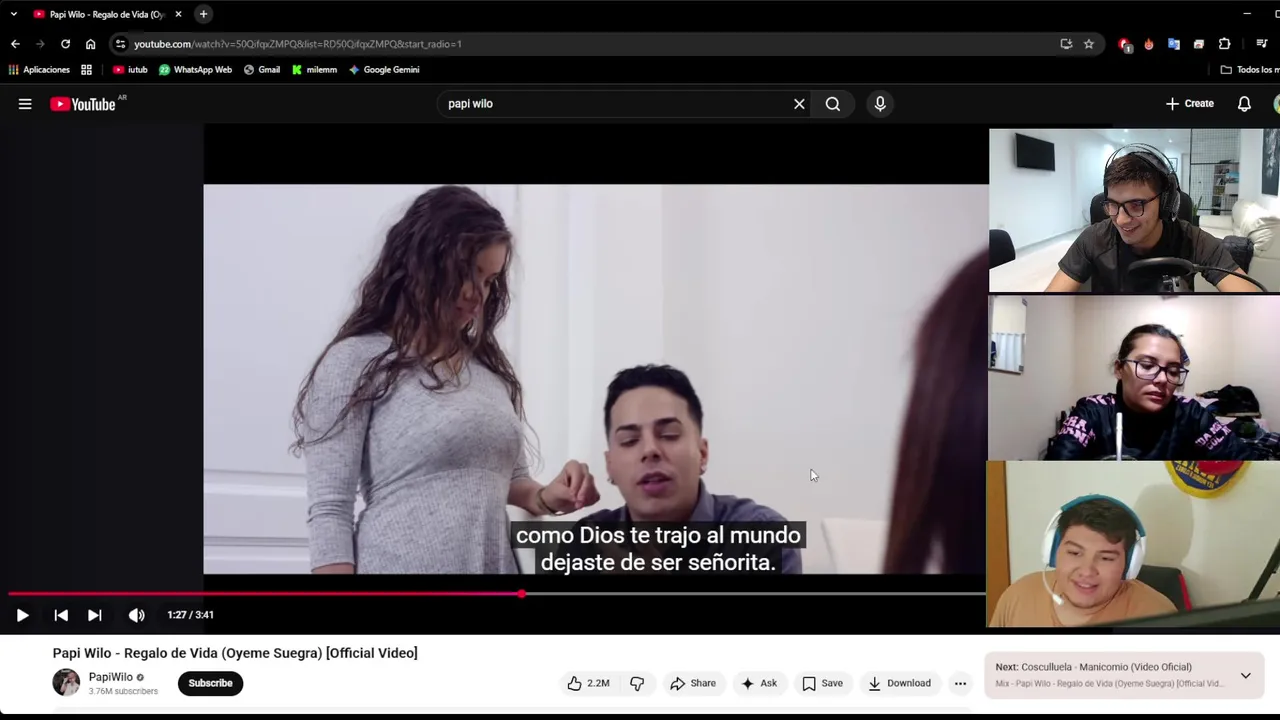Open the WhatsApp Web bookmark
Screen dimensions: 1280x720
click(x=195, y=70)
